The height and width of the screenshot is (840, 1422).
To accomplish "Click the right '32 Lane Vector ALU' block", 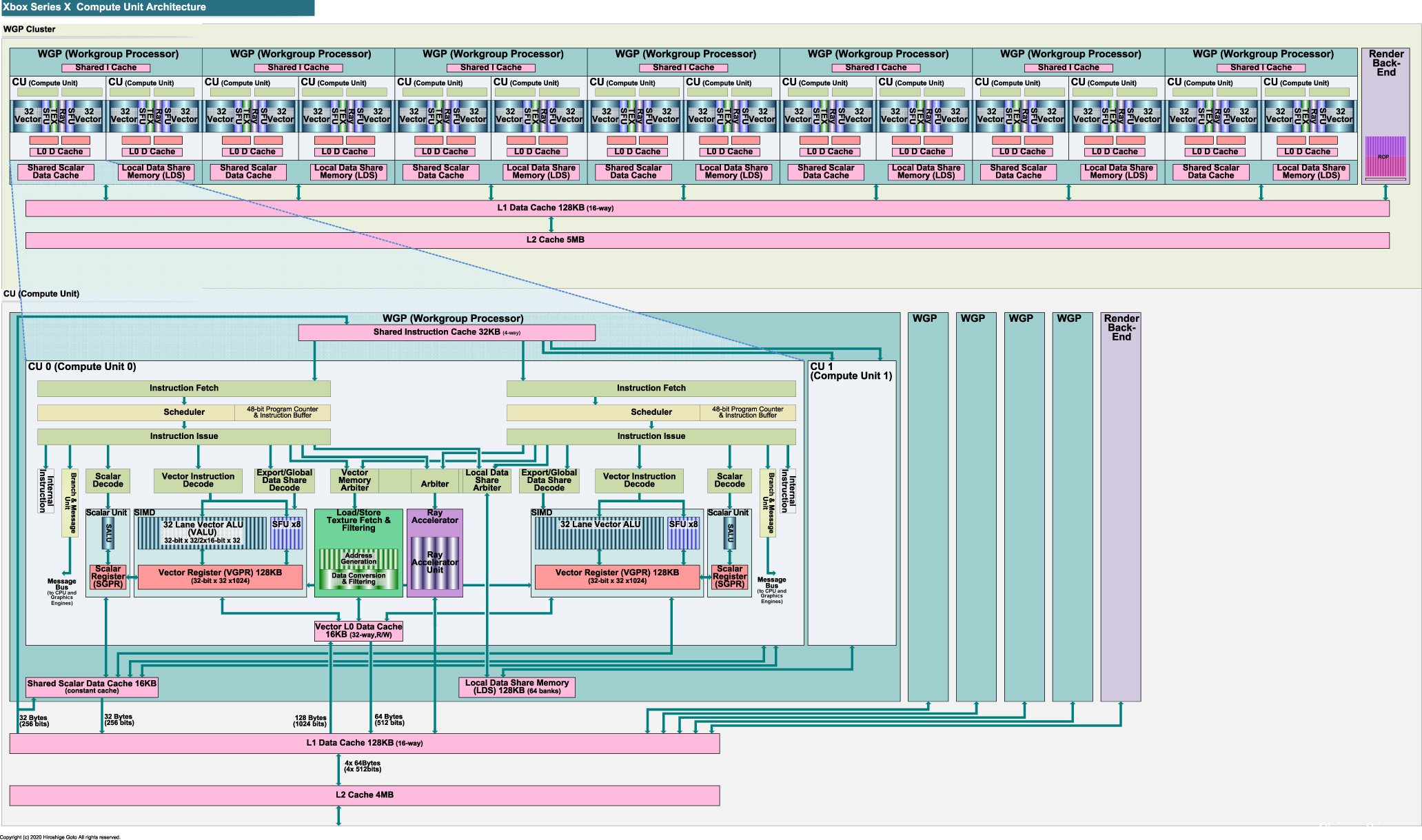I will coord(600,533).
